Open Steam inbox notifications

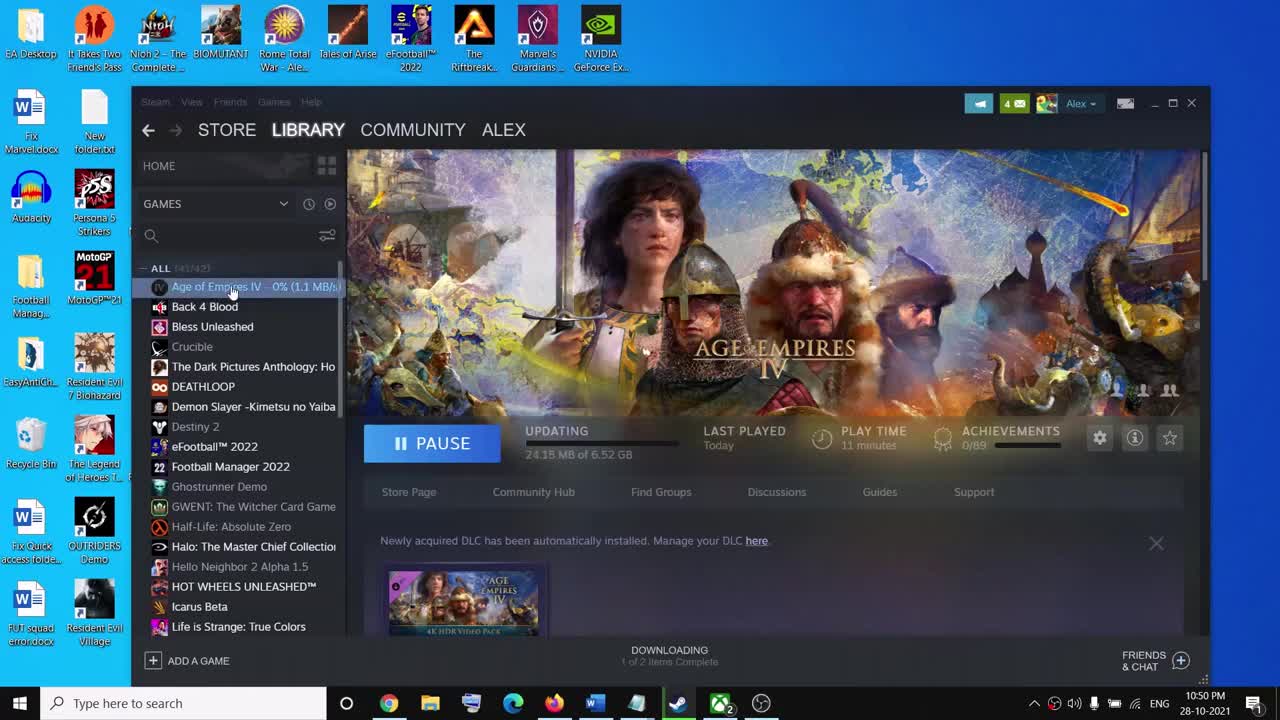coord(1014,103)
